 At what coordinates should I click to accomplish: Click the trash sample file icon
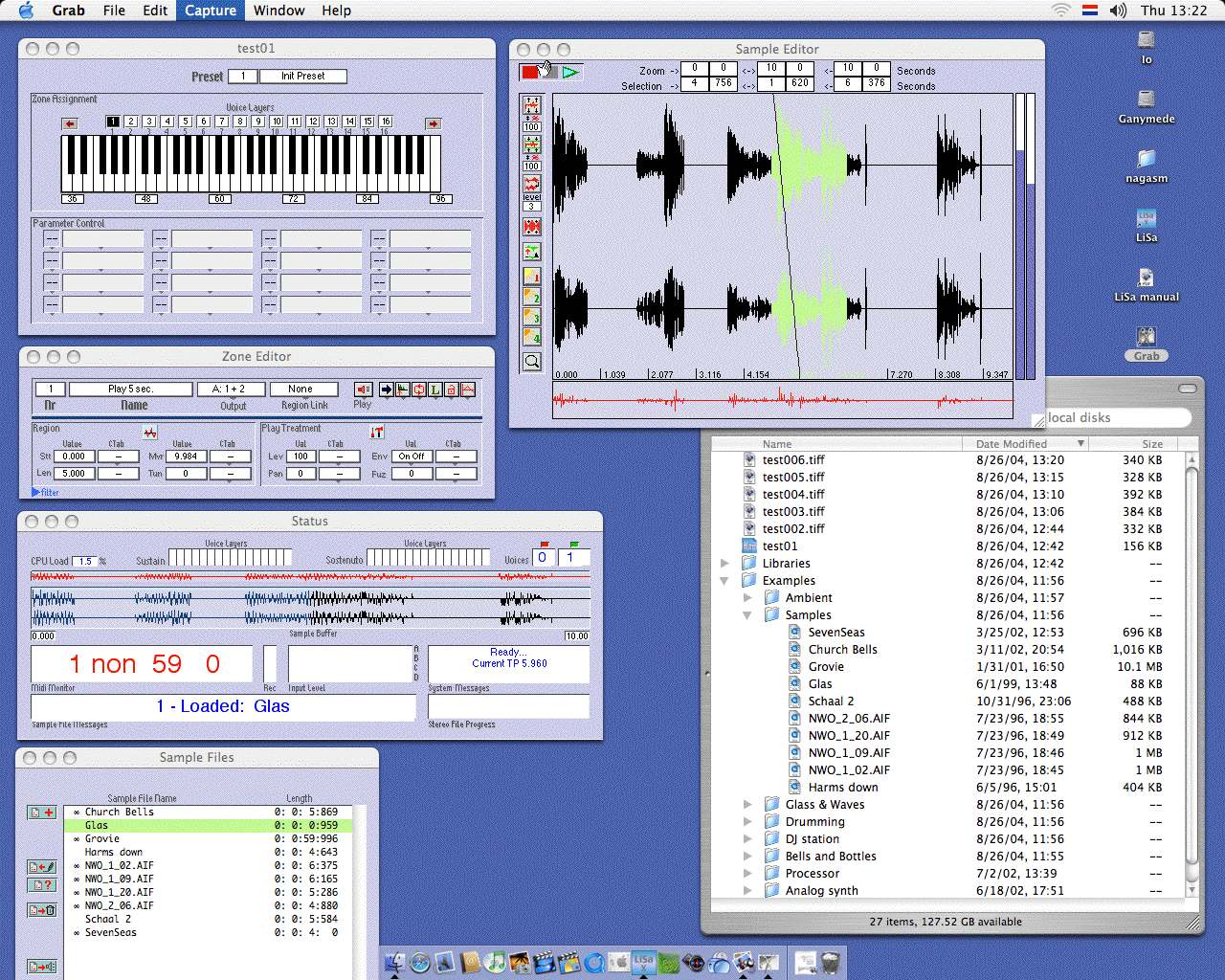(42, 910)
